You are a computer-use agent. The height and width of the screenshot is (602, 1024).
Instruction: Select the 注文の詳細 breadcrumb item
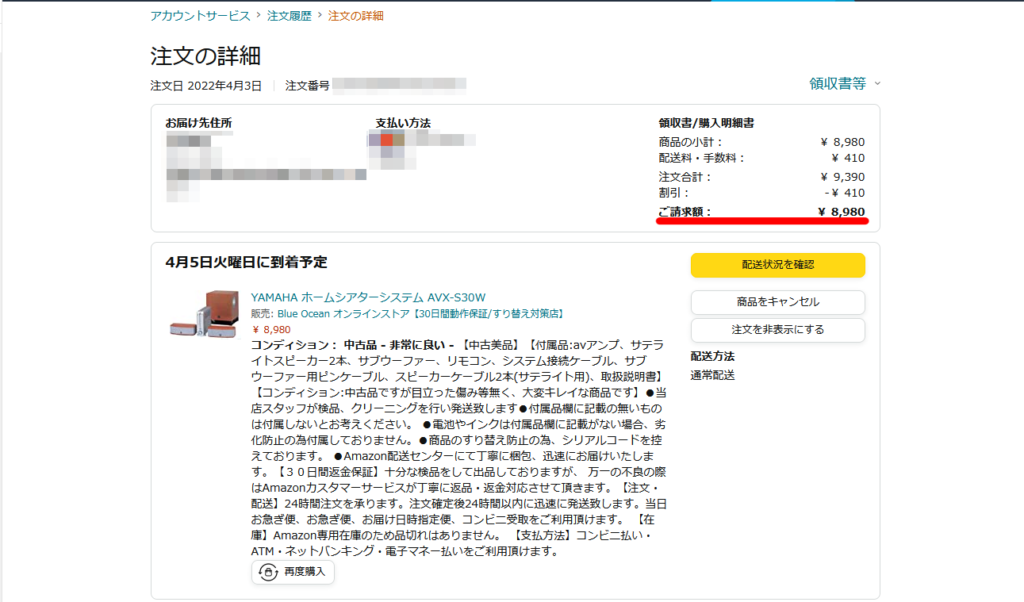[355, 16]
